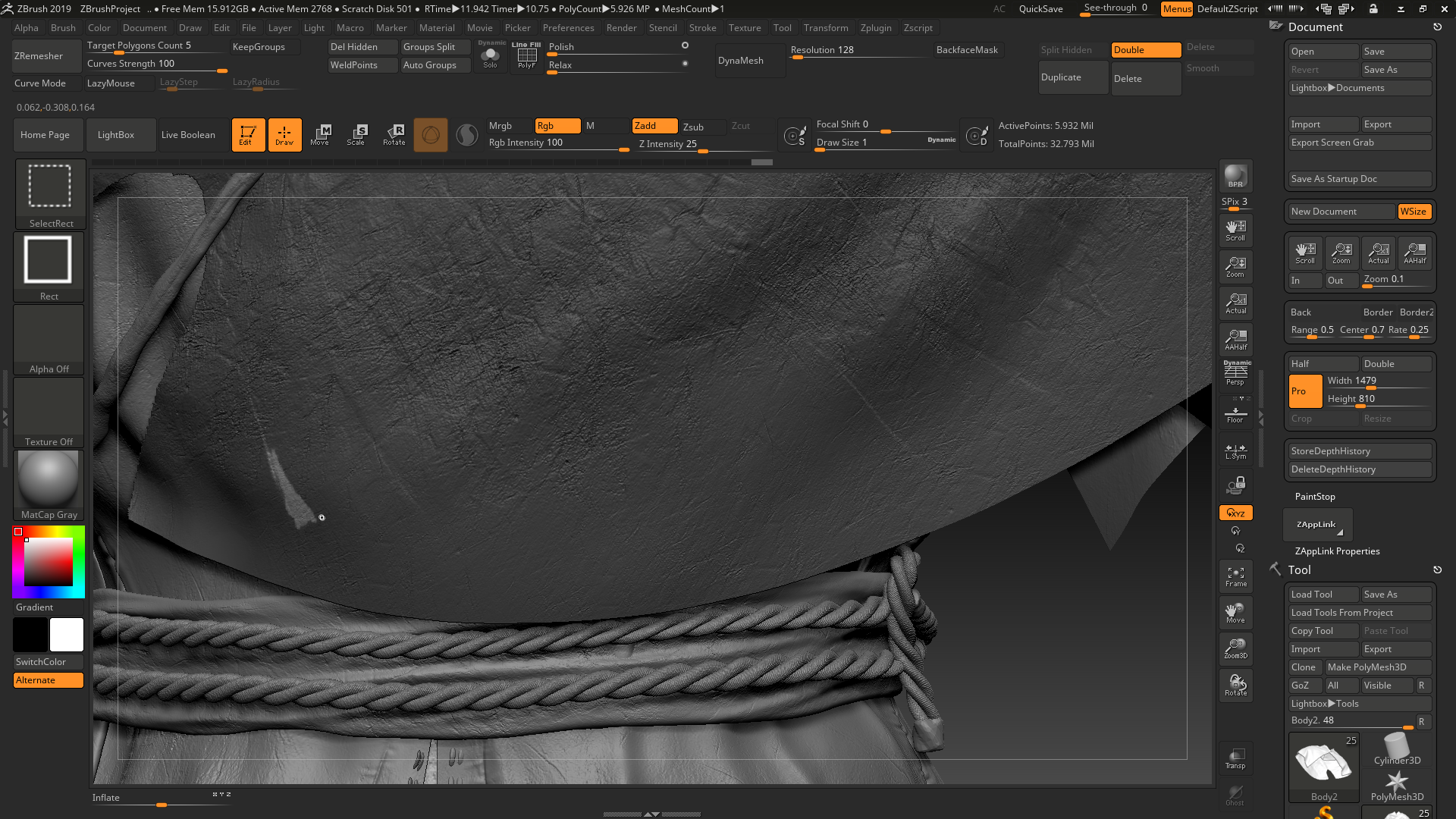
Task: Click the brush S focal icon
Action: 795,135
